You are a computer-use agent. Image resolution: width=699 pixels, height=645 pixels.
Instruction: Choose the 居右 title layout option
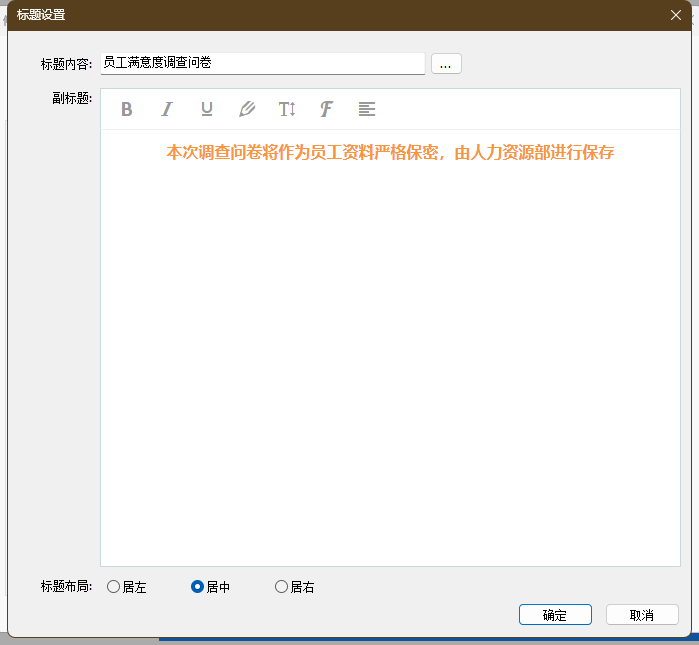(281, 587)
